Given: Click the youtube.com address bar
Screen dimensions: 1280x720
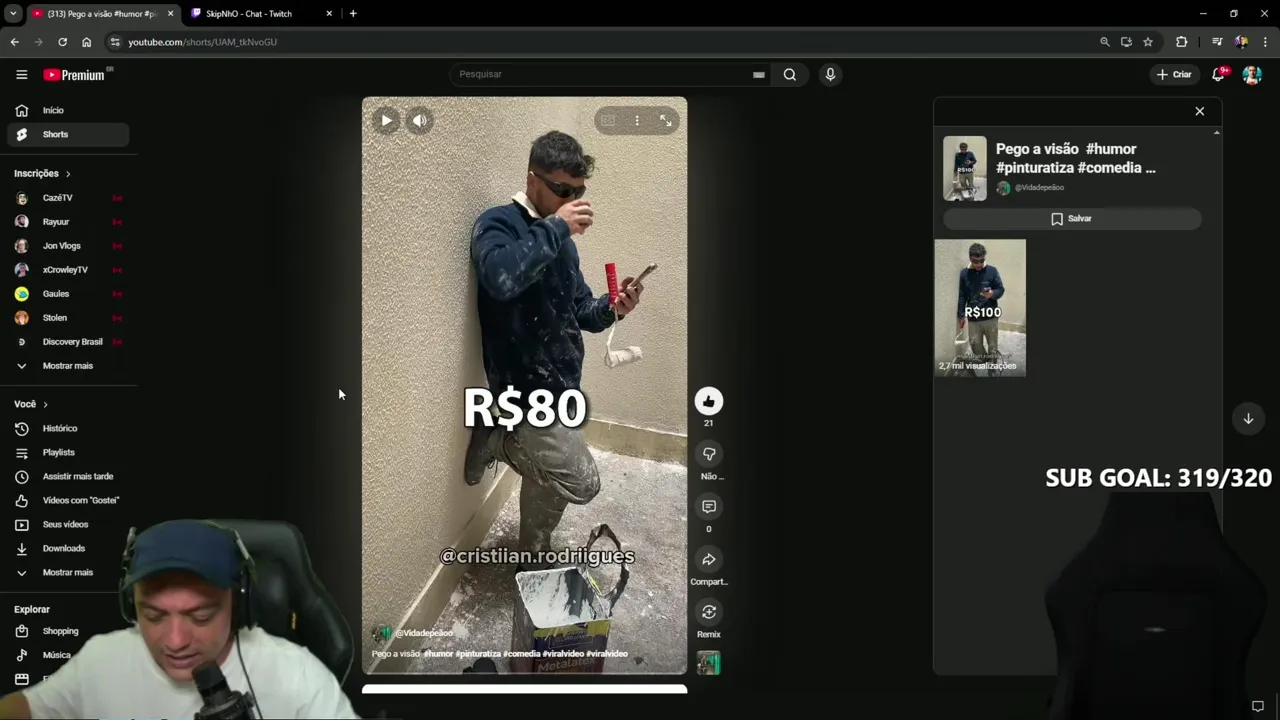Looking at the screenshot, I should coord(600,42).
